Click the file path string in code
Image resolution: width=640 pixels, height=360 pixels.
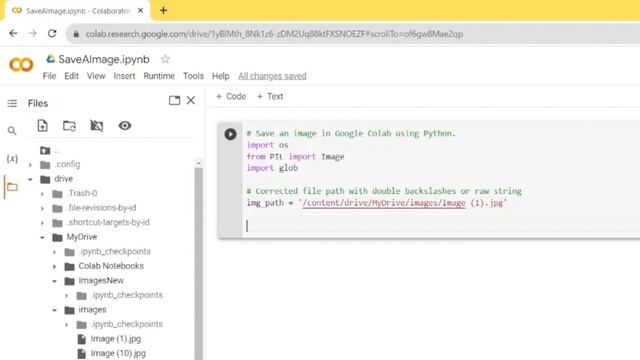pos(402,203)
